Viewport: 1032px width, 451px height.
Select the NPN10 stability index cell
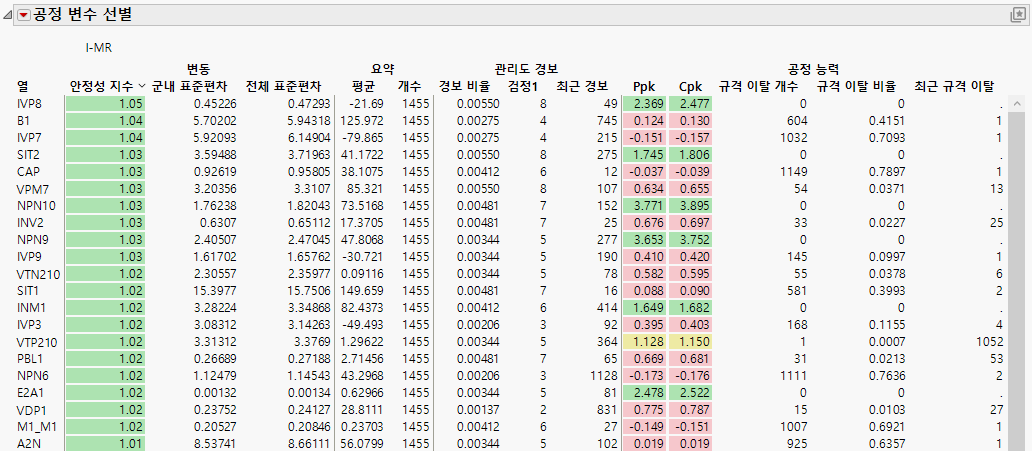pyautogui.click(x=106, y=205)
